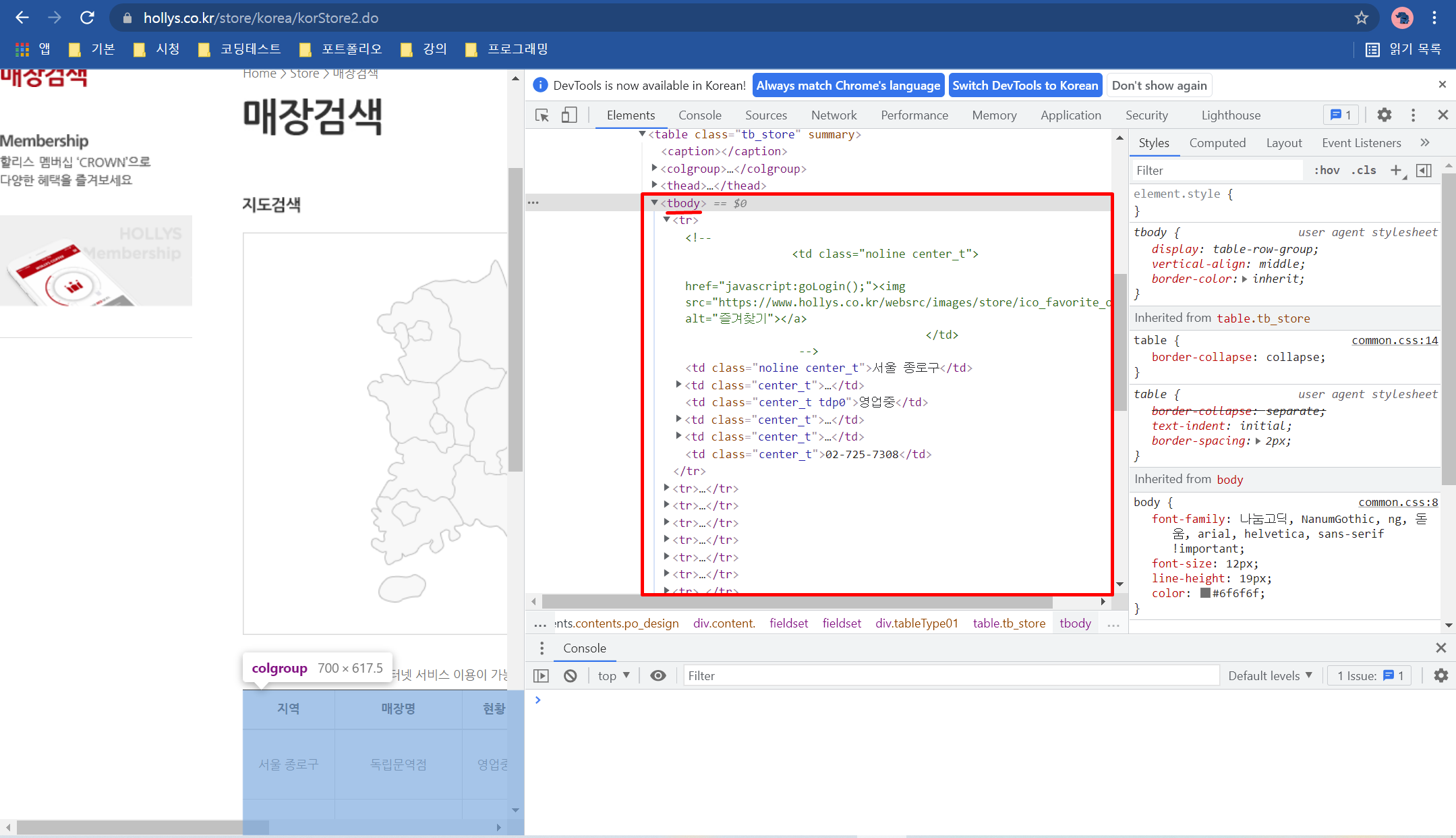Toggle the computed styles sidebar icon
The height and width of the screenshot is (838, 1456).
tap(1424, 171)
